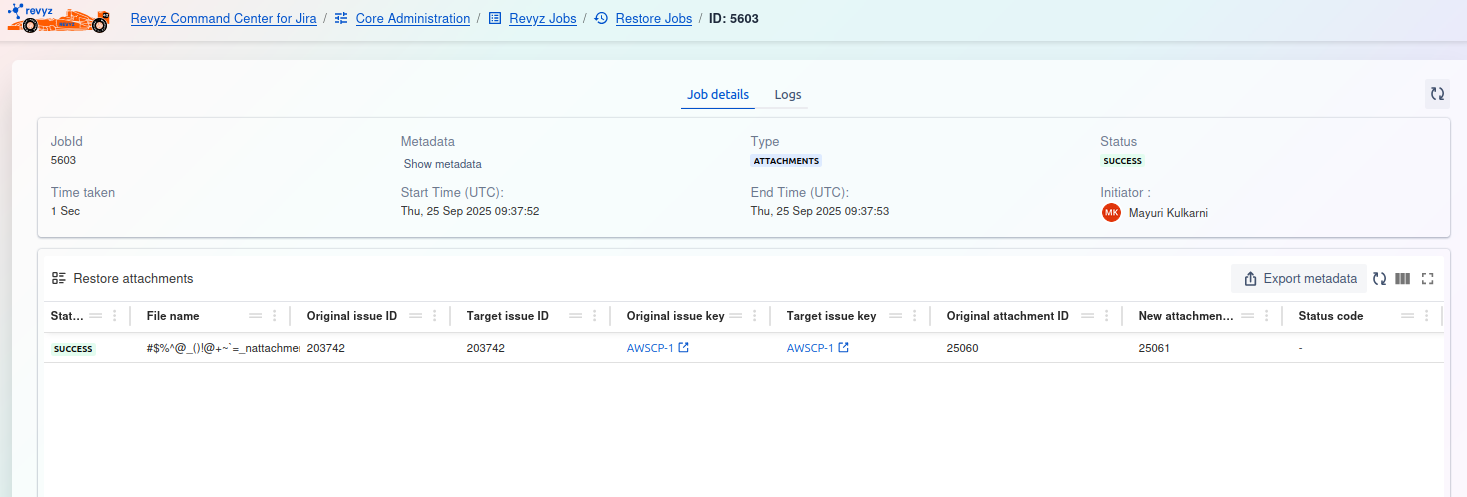
Task: Refresh the Restore attachments table
Action: (1379, 279)
